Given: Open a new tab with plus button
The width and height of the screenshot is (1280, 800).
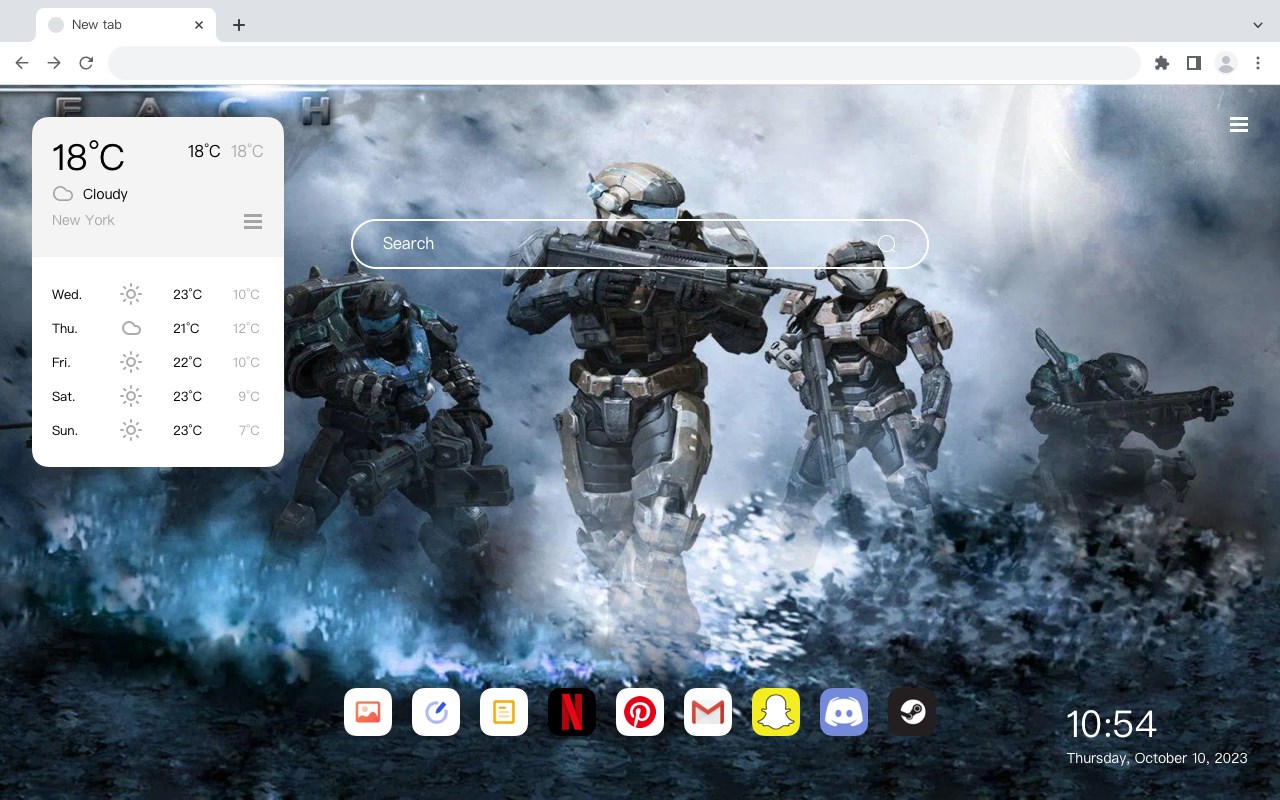Looking at the screenshot, I should click(238, 25).
